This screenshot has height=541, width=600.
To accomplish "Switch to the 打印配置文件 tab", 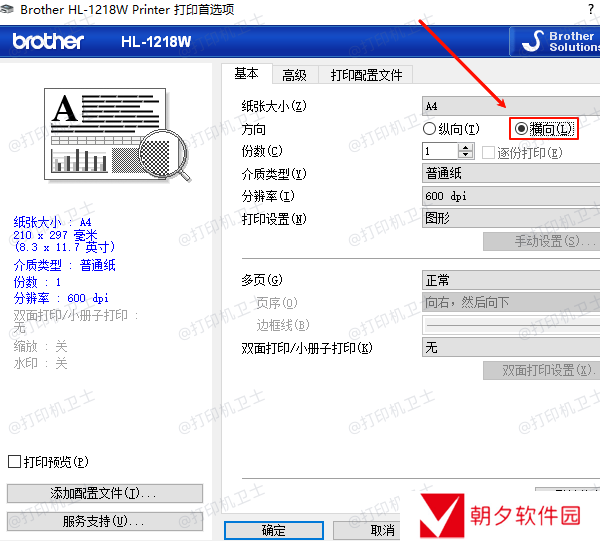I will point(366,75).
